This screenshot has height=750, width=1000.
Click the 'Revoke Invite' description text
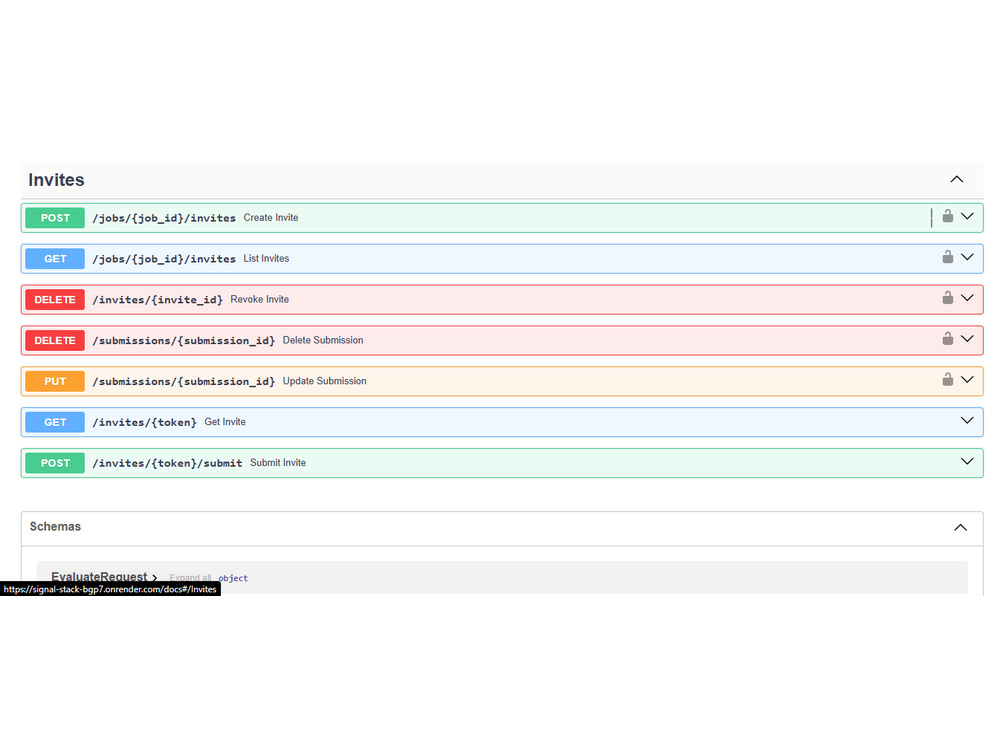260,299
